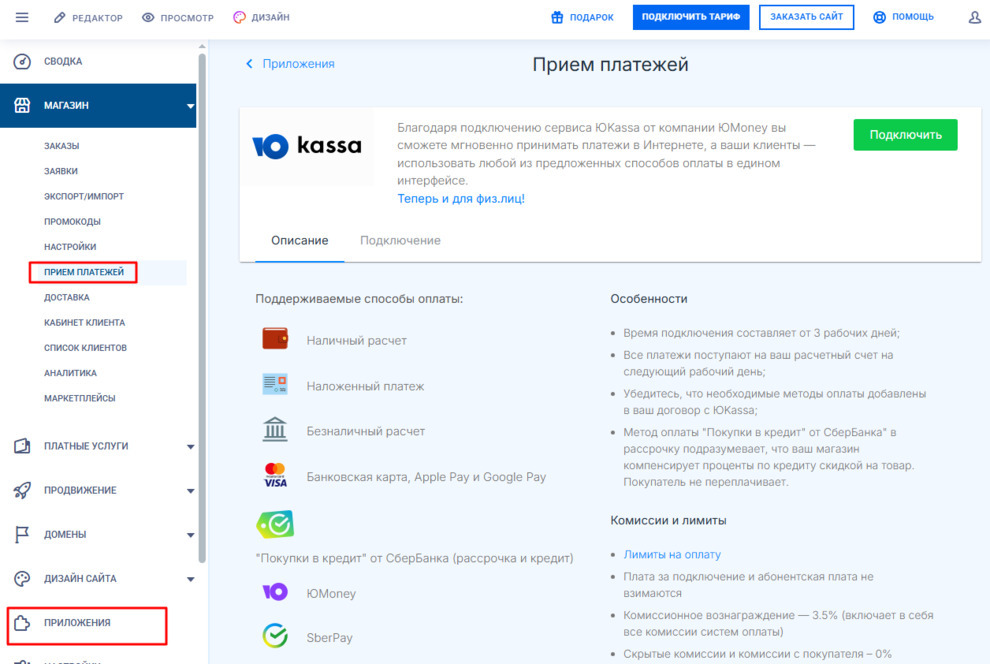Viewport: 990px width, 664px height.
Task: Open shop Настройки in the sidebar
Action: [x=70, y=247]
